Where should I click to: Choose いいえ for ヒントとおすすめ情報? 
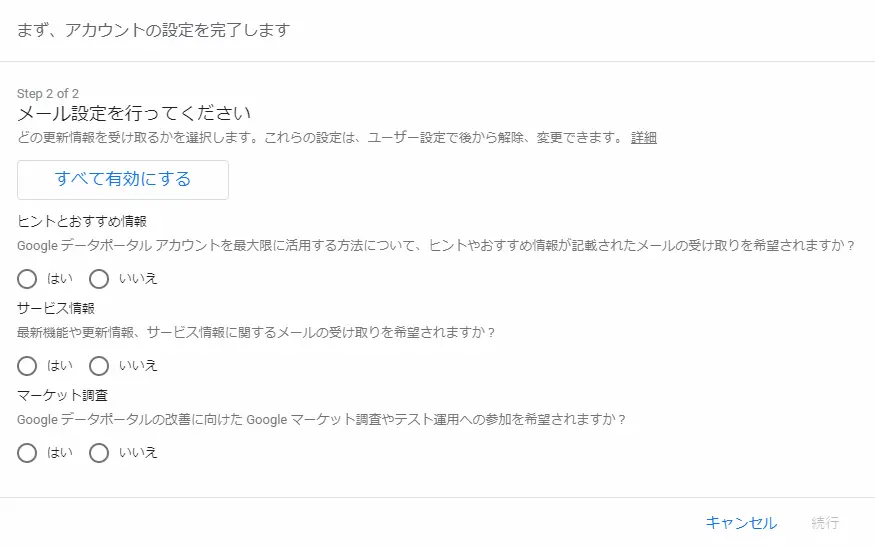99,278
